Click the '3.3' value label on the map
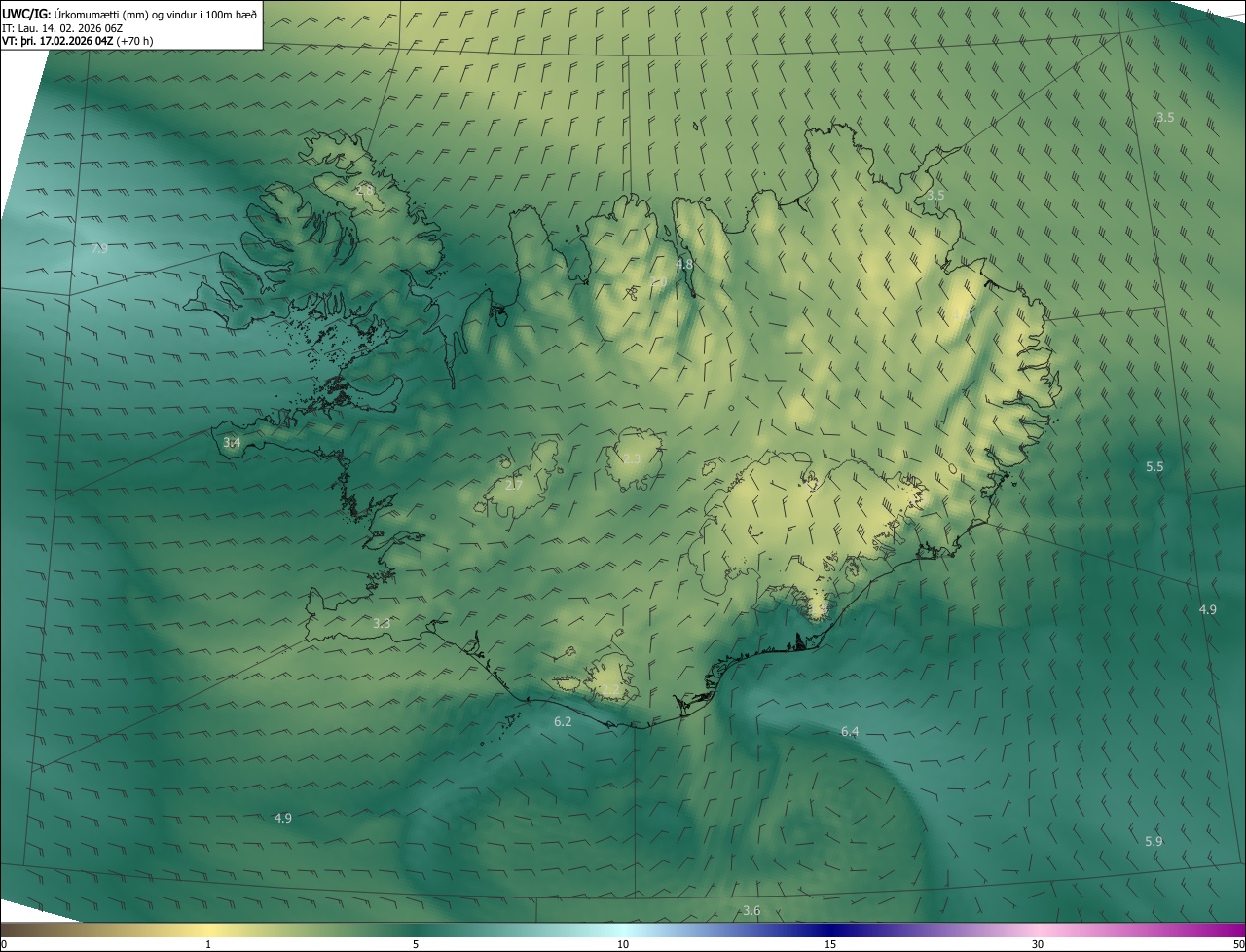 click(382, 623)
